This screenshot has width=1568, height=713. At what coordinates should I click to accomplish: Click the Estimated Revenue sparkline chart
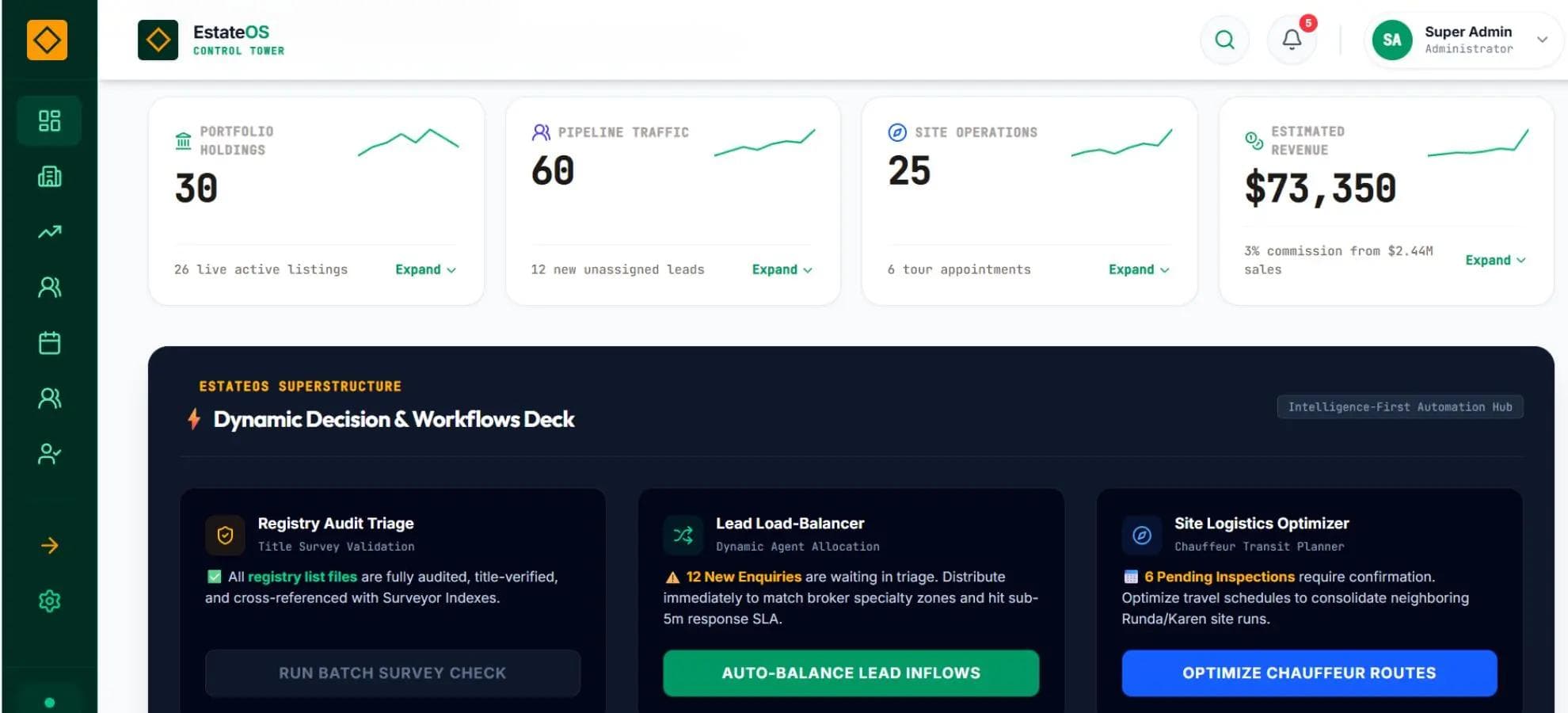(1478, 142)
